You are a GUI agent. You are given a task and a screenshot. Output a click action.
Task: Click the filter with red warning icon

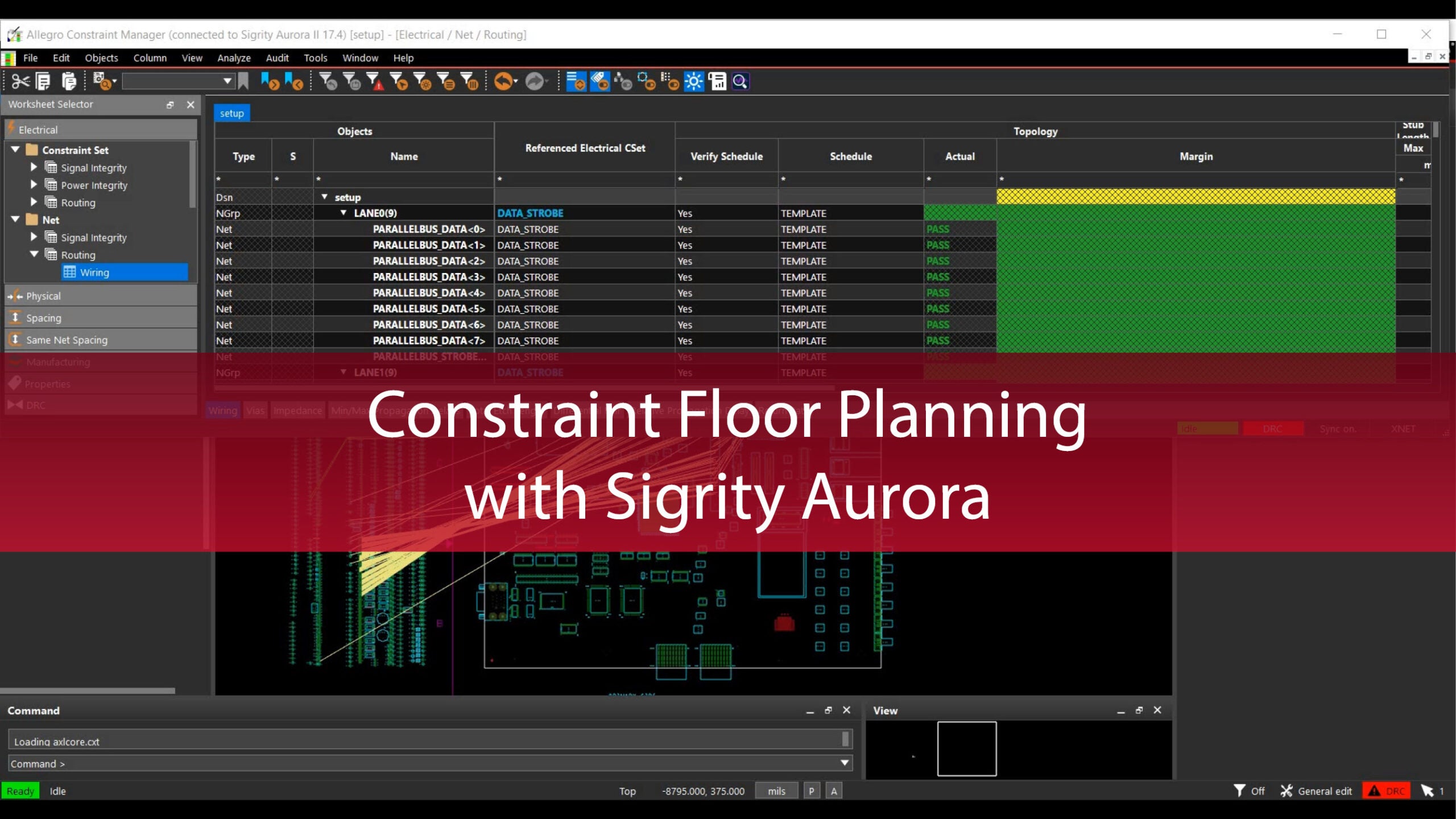point(375,82)
